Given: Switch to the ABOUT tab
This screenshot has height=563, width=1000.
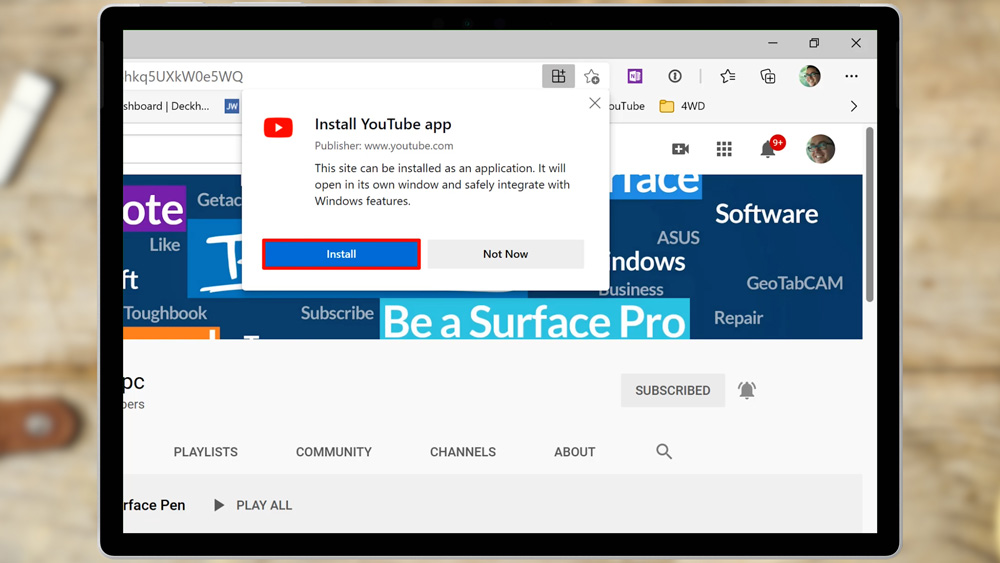Looking at the screenshot, I should click(575, 451).
